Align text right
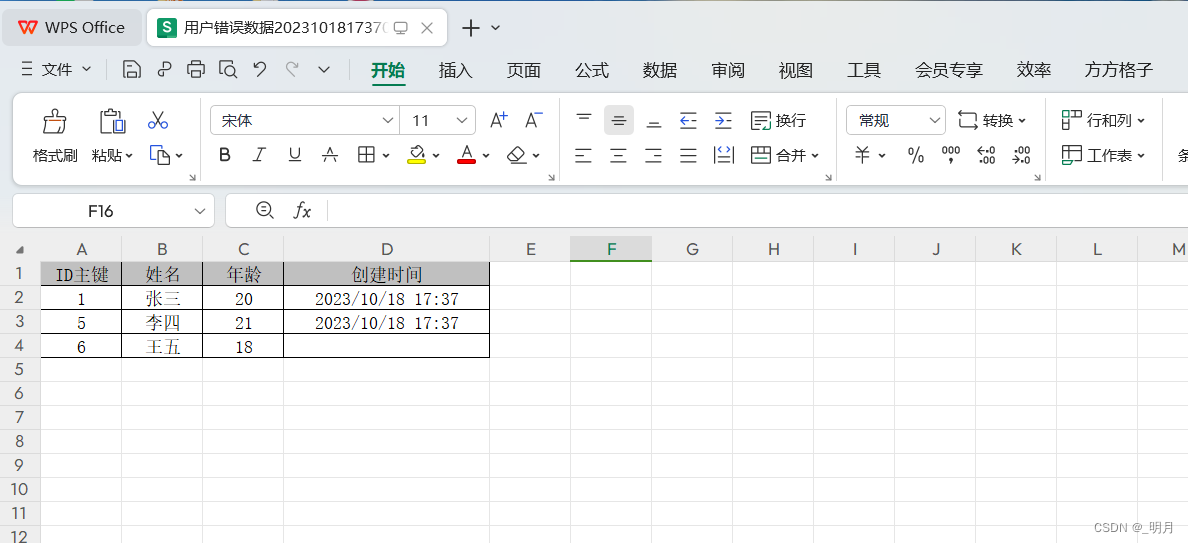 [x=653, y=155]
